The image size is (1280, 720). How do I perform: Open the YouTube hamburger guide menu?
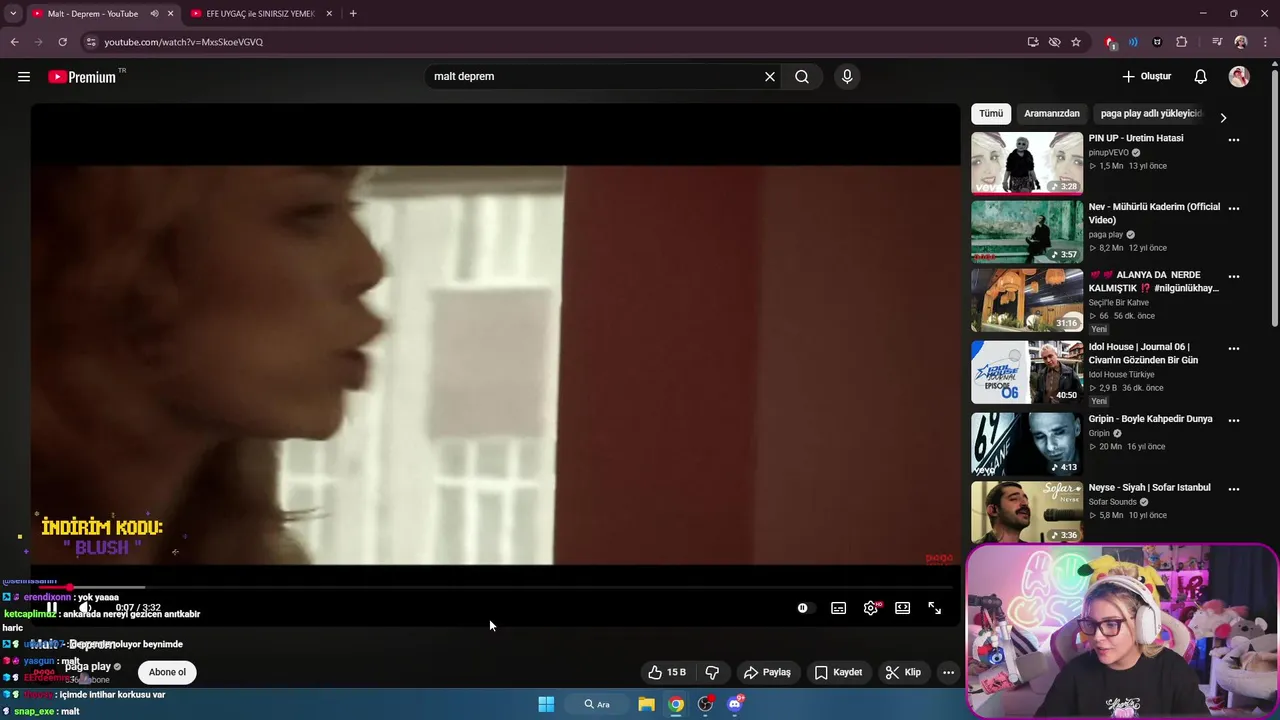click(x=24, y=77)
